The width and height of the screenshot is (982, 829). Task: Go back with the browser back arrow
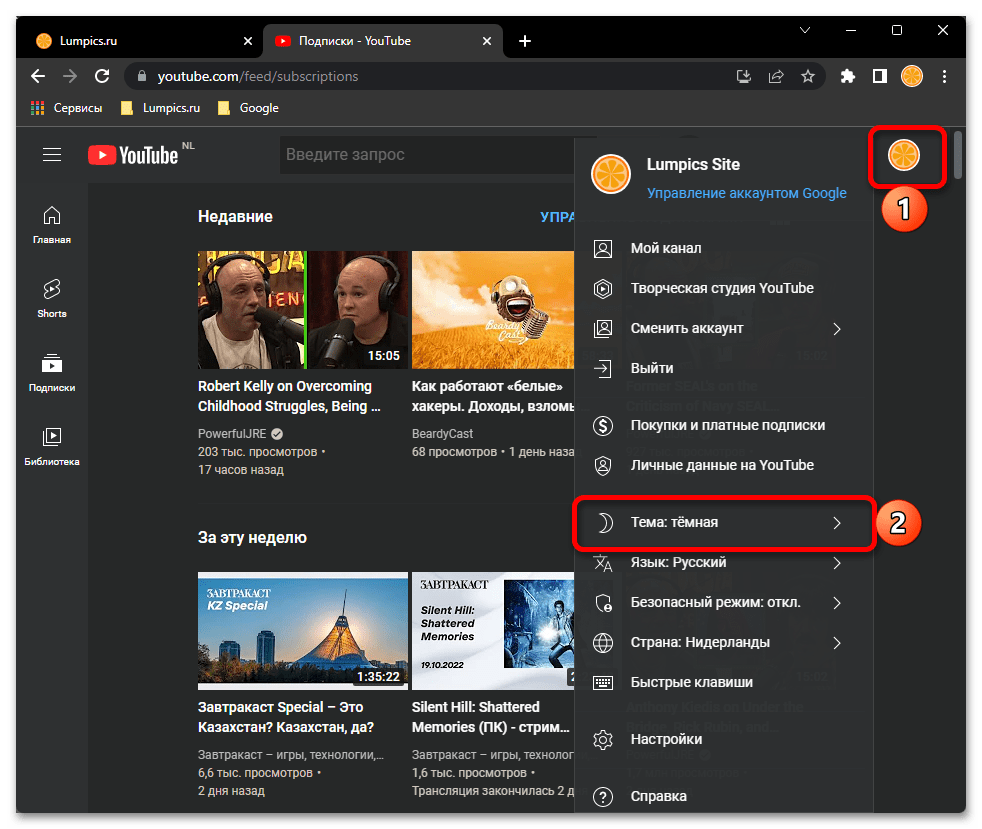coord(38,76)
